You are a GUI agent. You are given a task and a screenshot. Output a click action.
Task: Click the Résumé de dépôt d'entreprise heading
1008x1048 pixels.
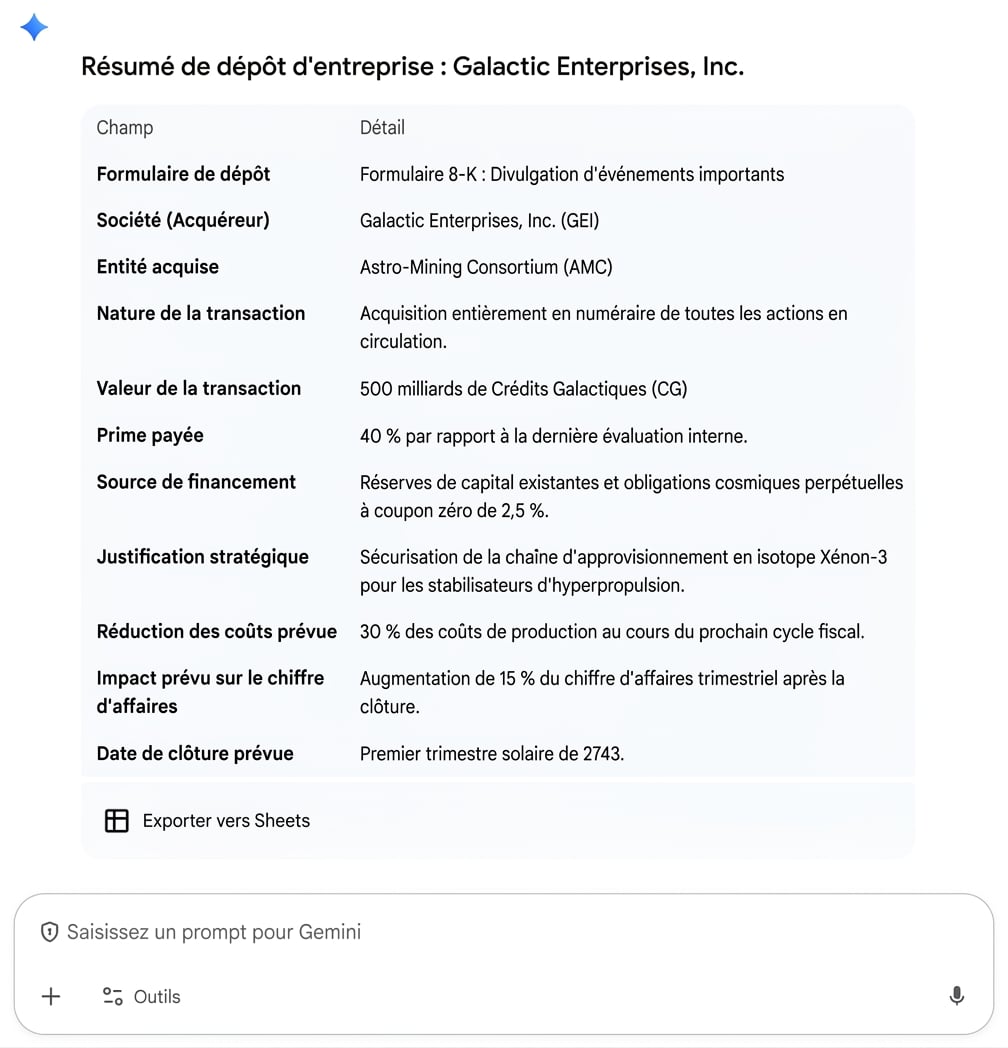pyautogui.click(x=412, y=67)
